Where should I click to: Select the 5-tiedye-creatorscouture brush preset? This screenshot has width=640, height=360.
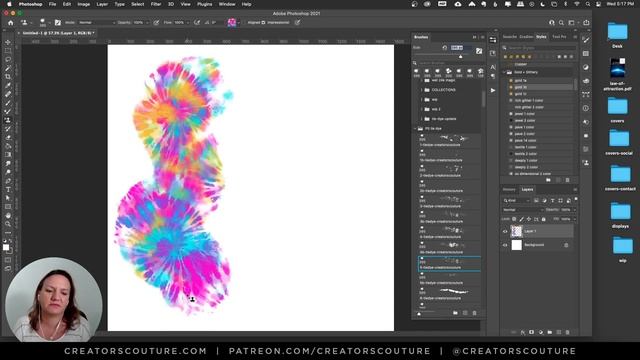tap(449, 264)
